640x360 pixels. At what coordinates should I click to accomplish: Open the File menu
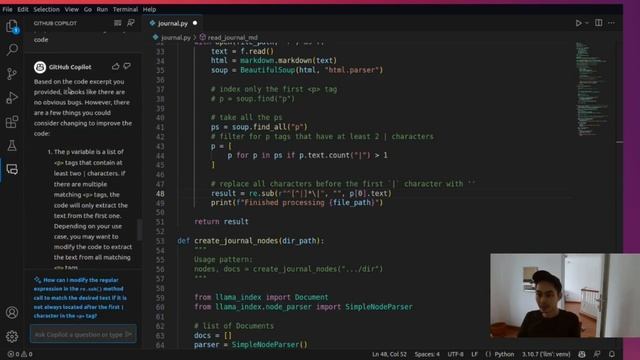click(x=7, y=9)
